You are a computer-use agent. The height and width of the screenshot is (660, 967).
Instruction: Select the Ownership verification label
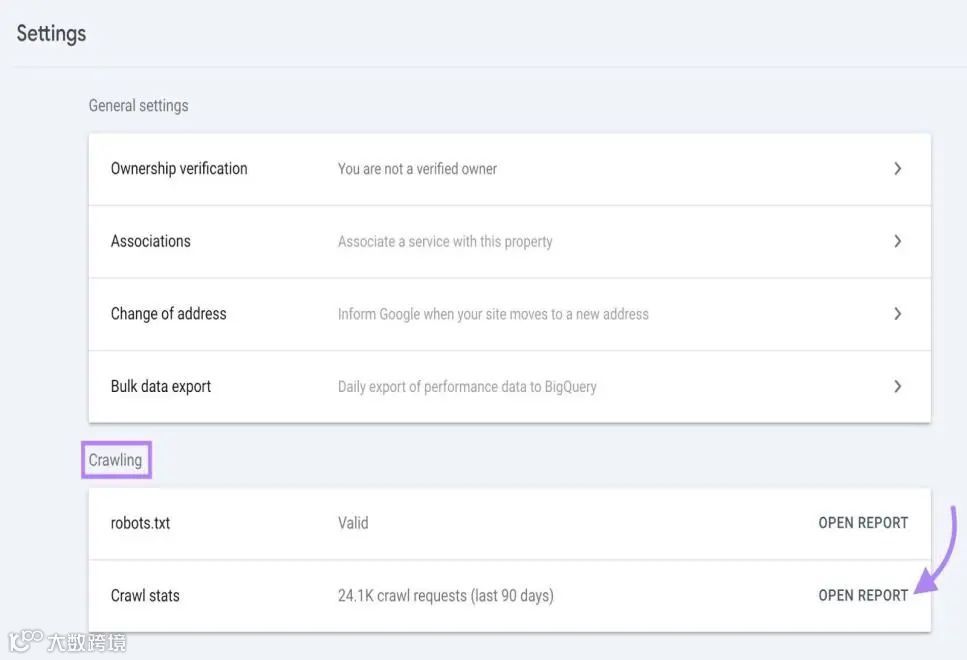click(x=179, y=169)
